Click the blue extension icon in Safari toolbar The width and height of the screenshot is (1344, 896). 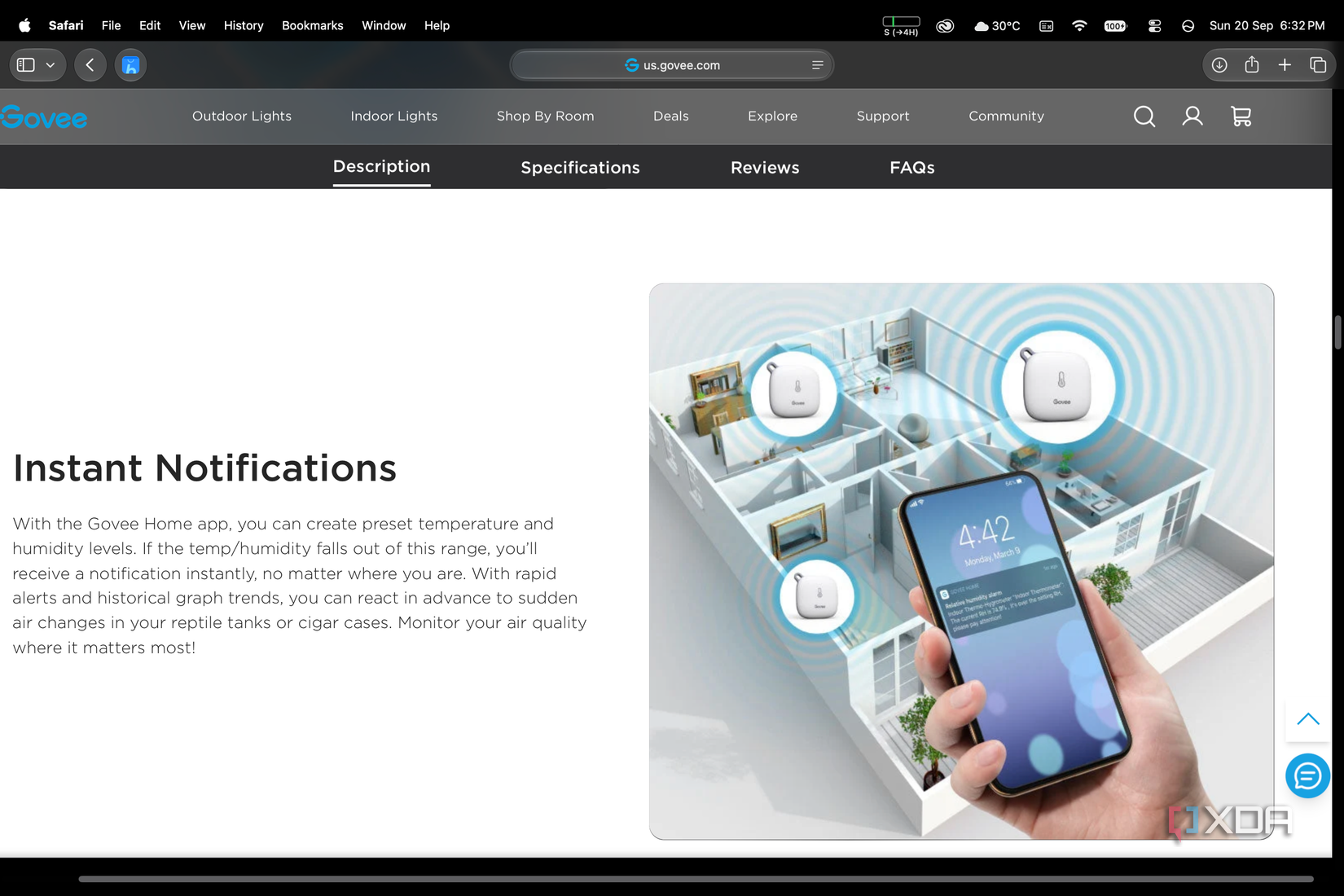point(131,65)
